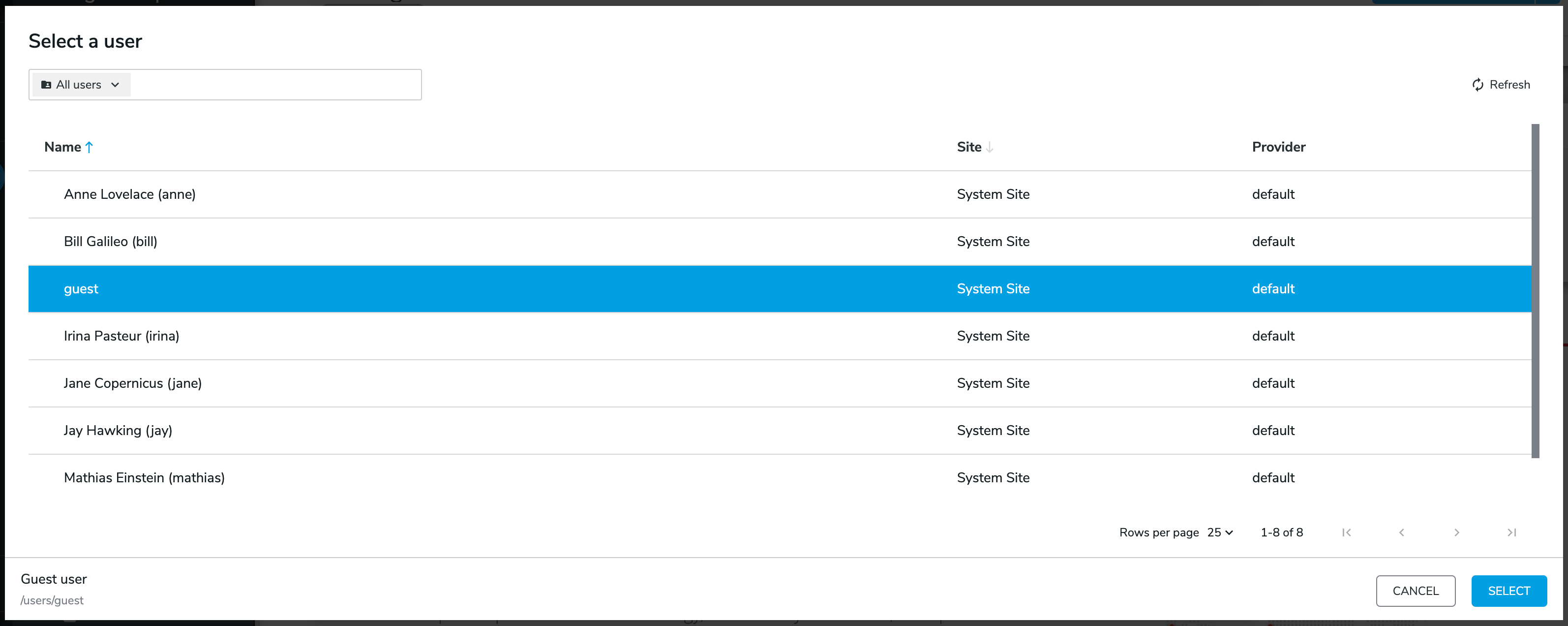Jump to the last page of results
The image size is (1568, 626).
coord(1511,532)
